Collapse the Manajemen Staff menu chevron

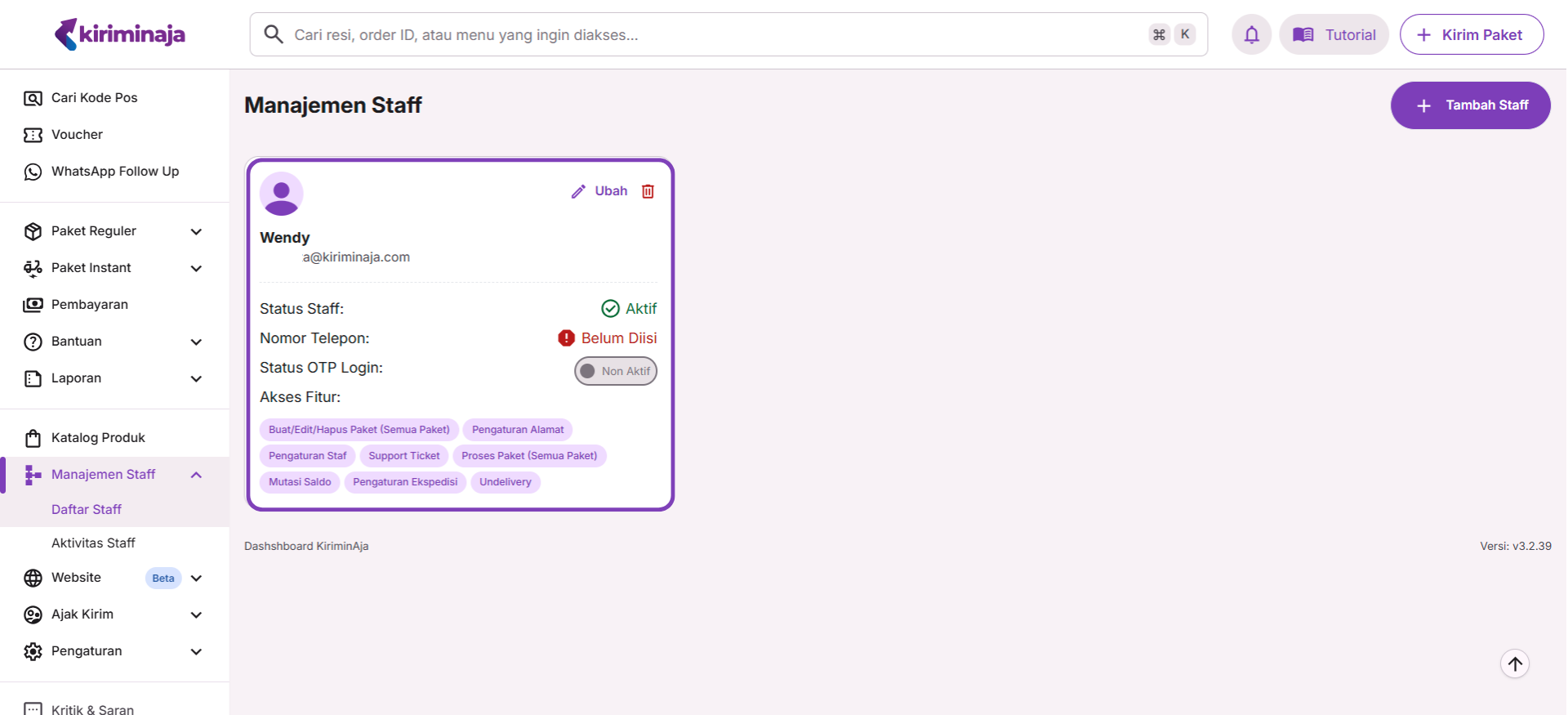(196, 475)
